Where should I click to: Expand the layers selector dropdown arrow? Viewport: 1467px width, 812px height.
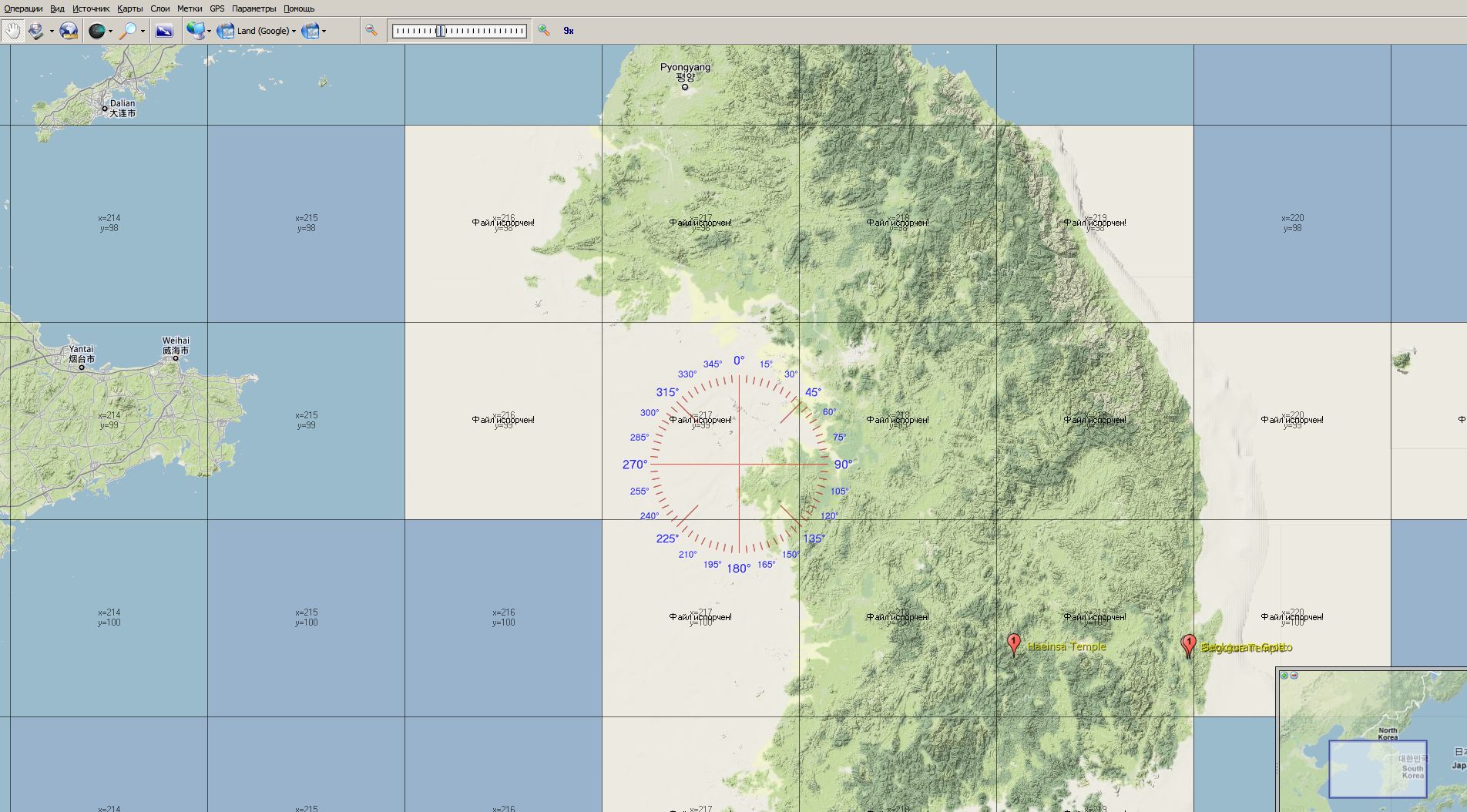(324, 32)
